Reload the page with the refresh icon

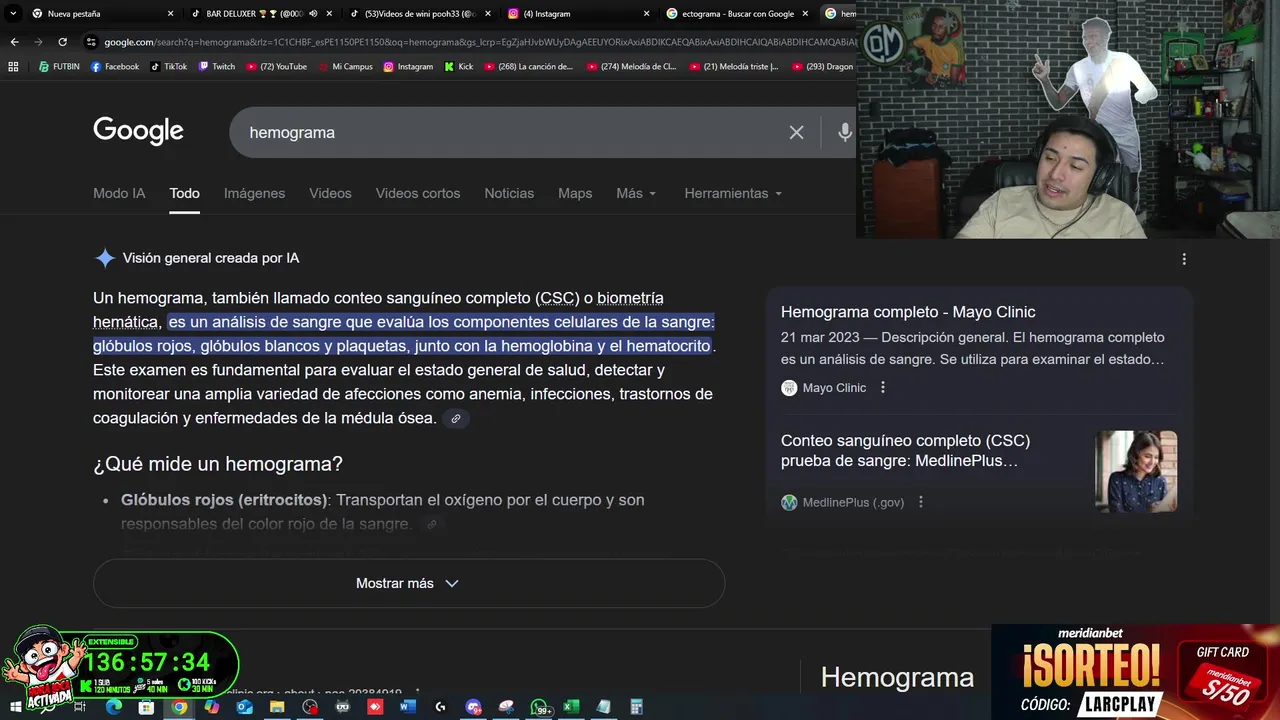coord(62,42)
